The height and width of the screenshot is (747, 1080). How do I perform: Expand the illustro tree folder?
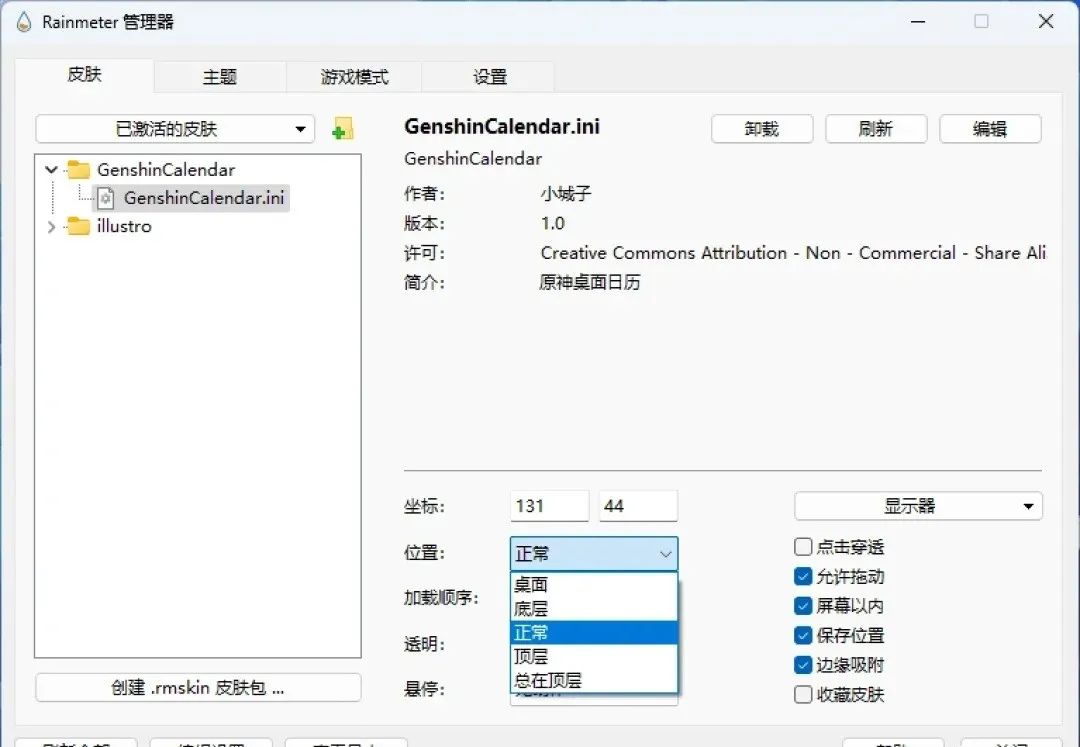(x=52, y=227)
